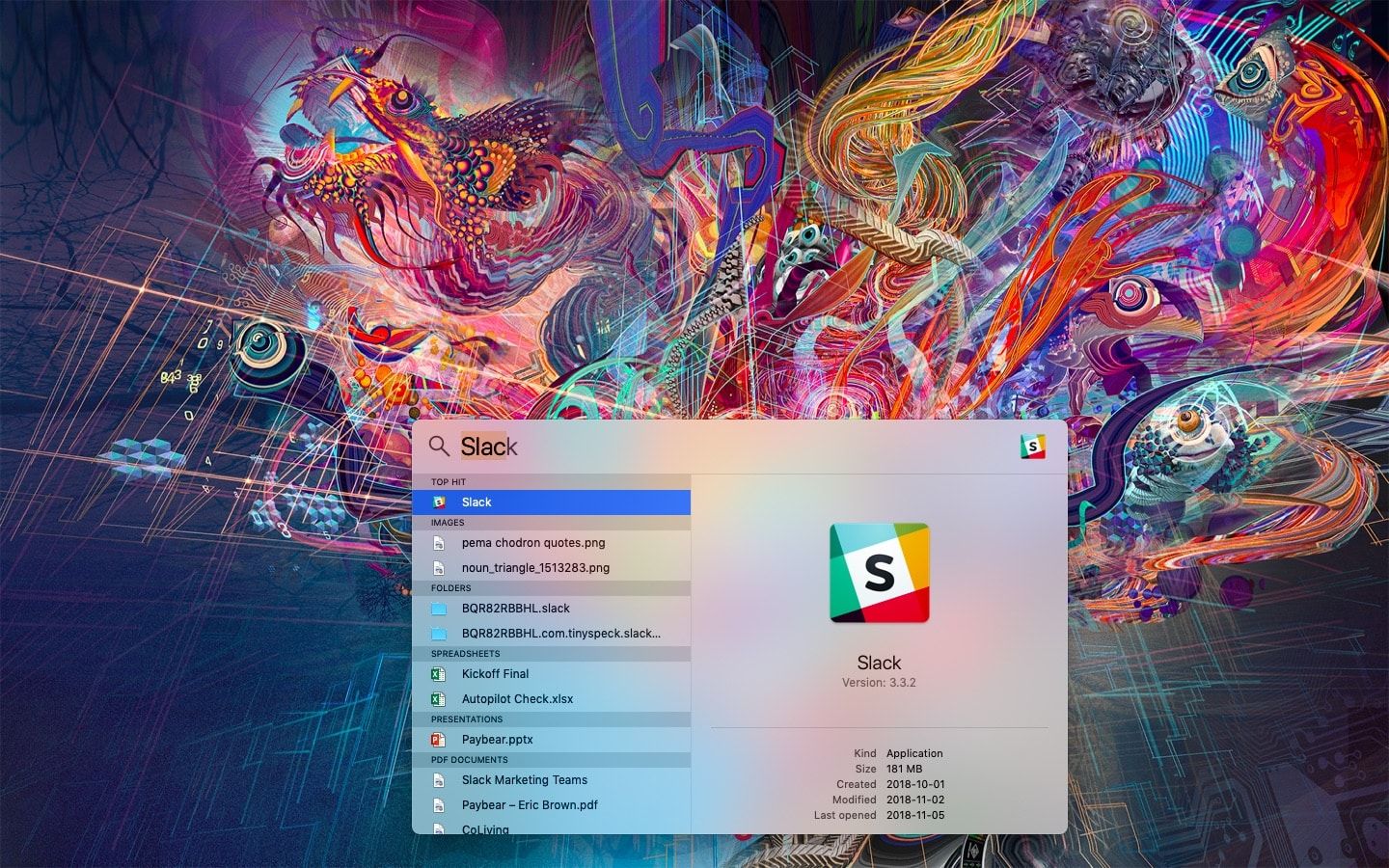Select pema chodron quotes.png result

tap(551, 543)
